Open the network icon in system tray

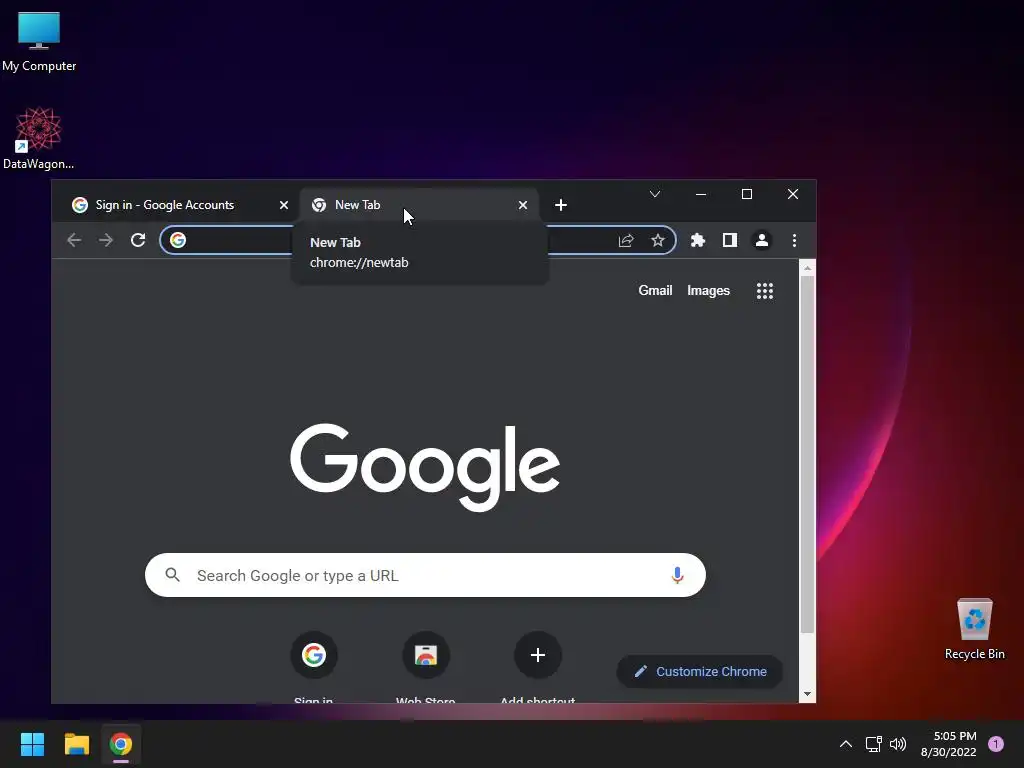pos(873,744)
